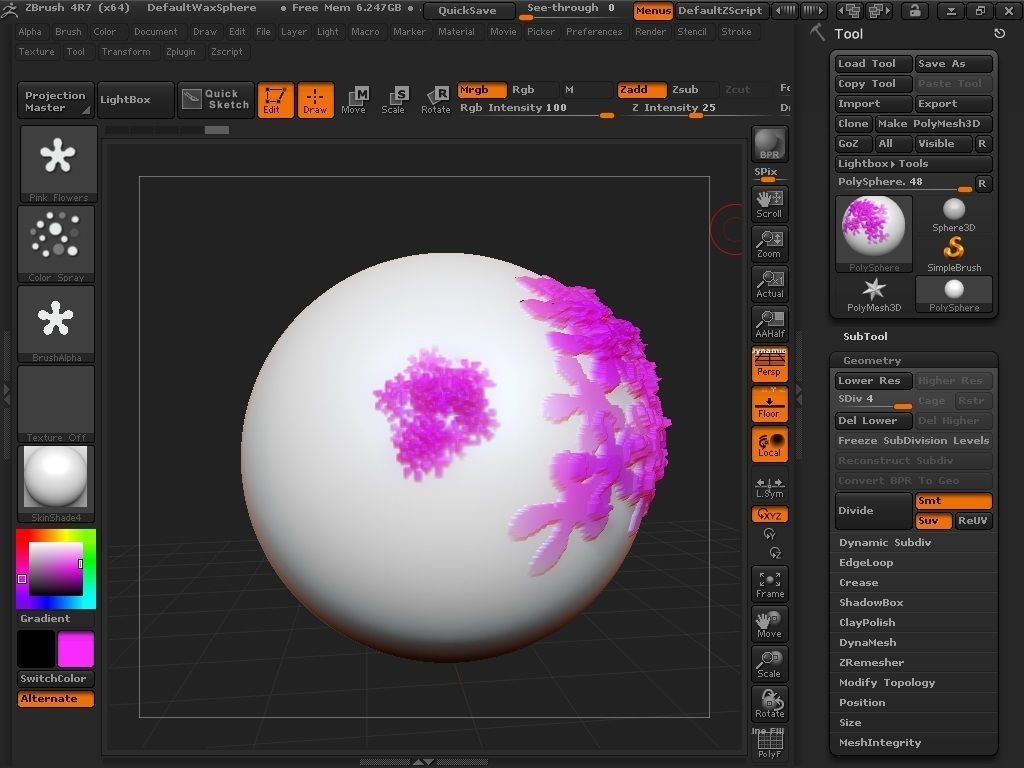Set canvas to AAHalf size
The width and height of the screenshot is (1024, 768).
coord(769,324)
